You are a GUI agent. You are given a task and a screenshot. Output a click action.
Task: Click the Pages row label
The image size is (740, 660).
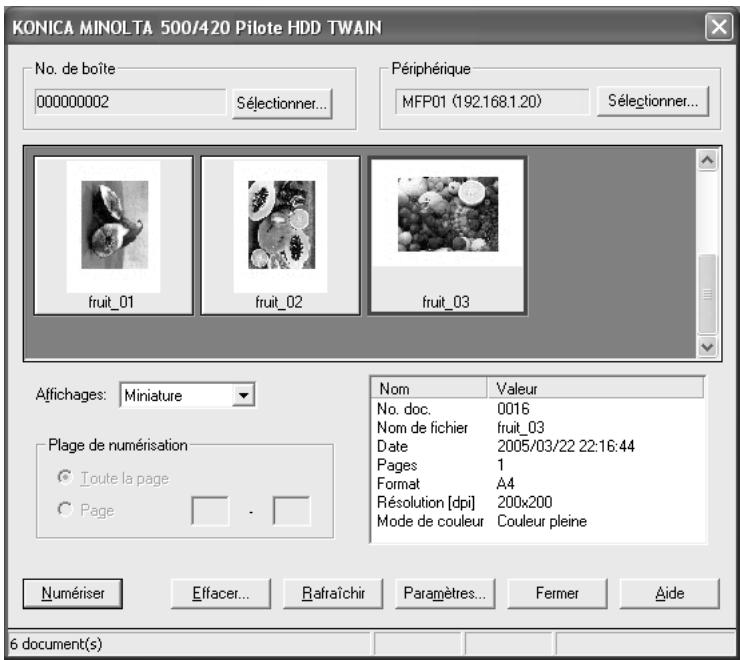pyautogui.click(x=397, y=465)
